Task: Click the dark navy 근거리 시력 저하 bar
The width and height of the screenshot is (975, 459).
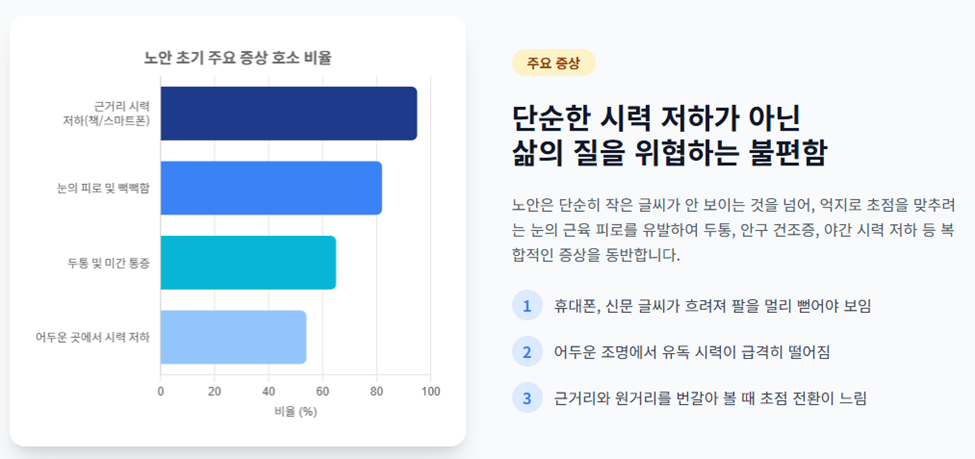Action: (x=289, y=113)
